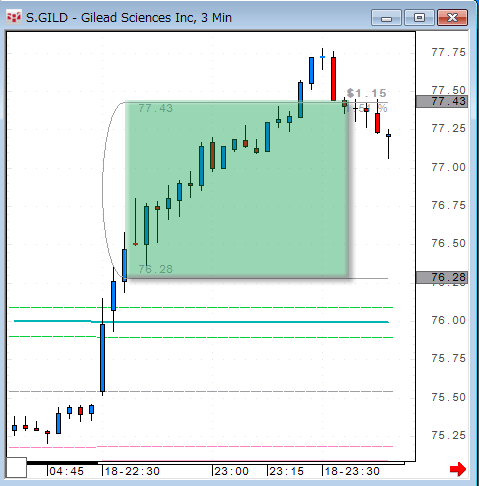Click the 76.28 label inside the green box

point(156,269)
